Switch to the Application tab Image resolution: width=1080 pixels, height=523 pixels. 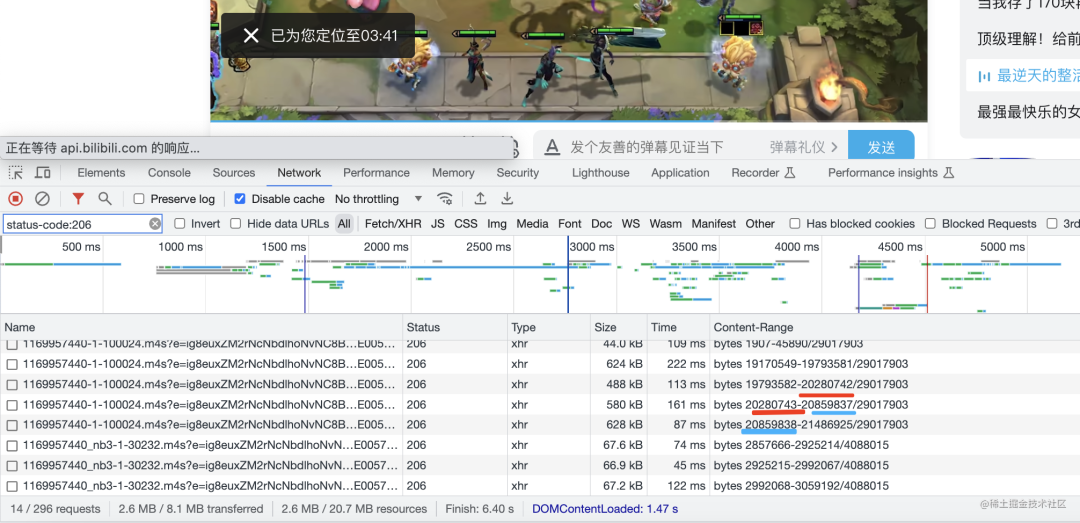(680, 173)
